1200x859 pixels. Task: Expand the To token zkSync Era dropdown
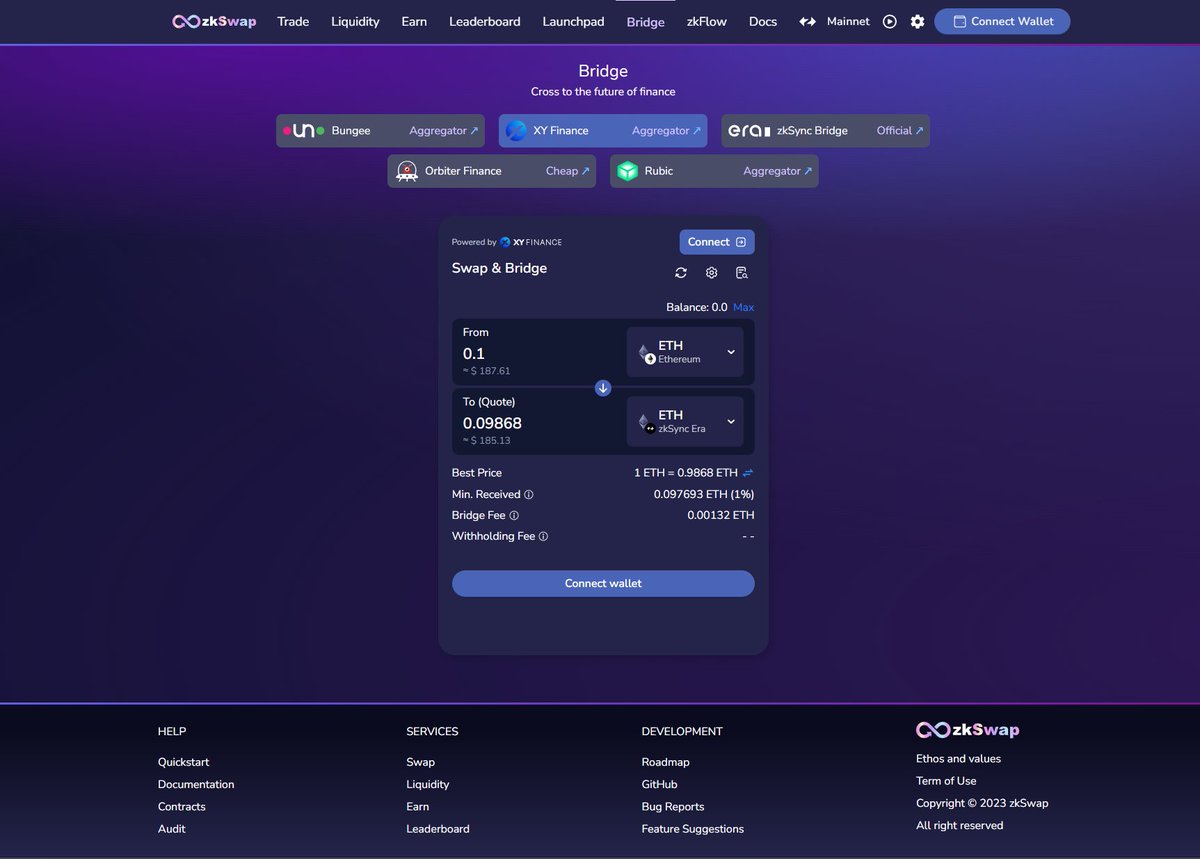tap(685, 421)
